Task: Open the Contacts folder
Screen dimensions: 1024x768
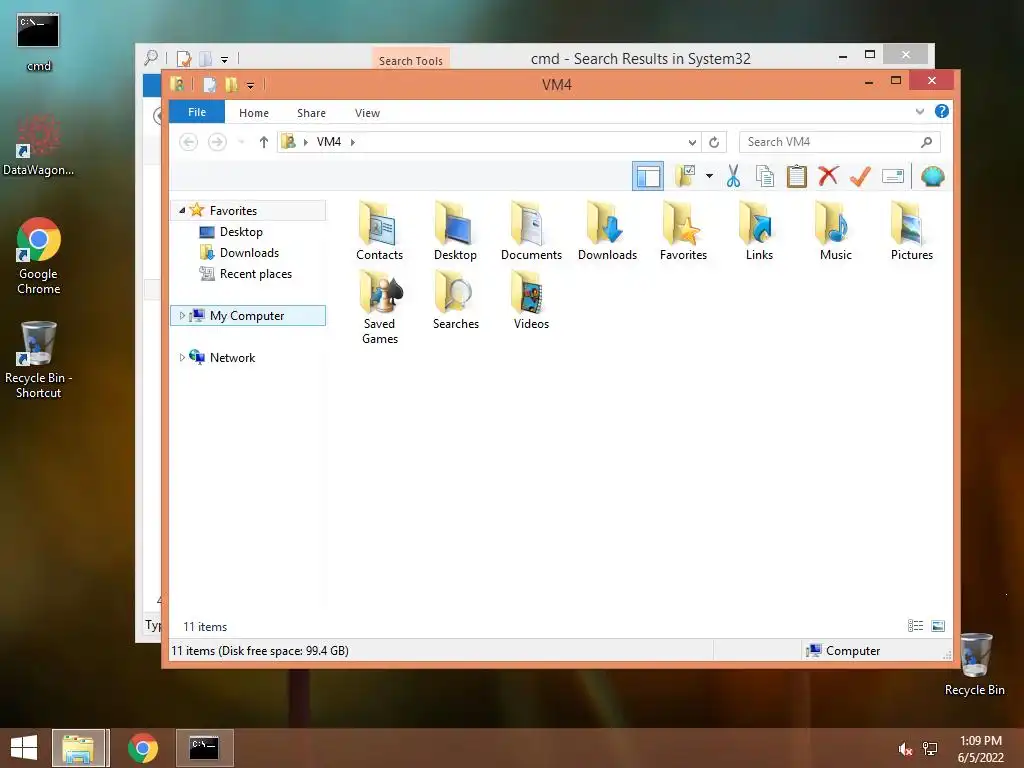Action: [379, 231]
